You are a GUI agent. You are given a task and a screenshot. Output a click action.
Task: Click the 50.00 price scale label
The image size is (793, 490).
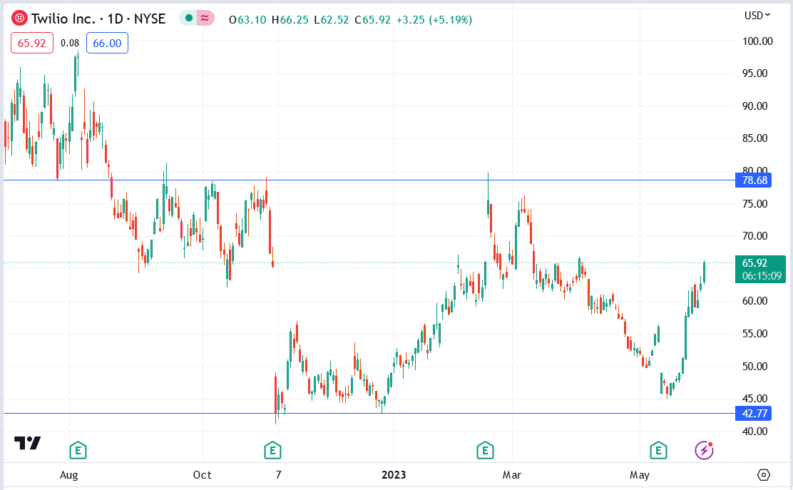[x=755, y=366]
